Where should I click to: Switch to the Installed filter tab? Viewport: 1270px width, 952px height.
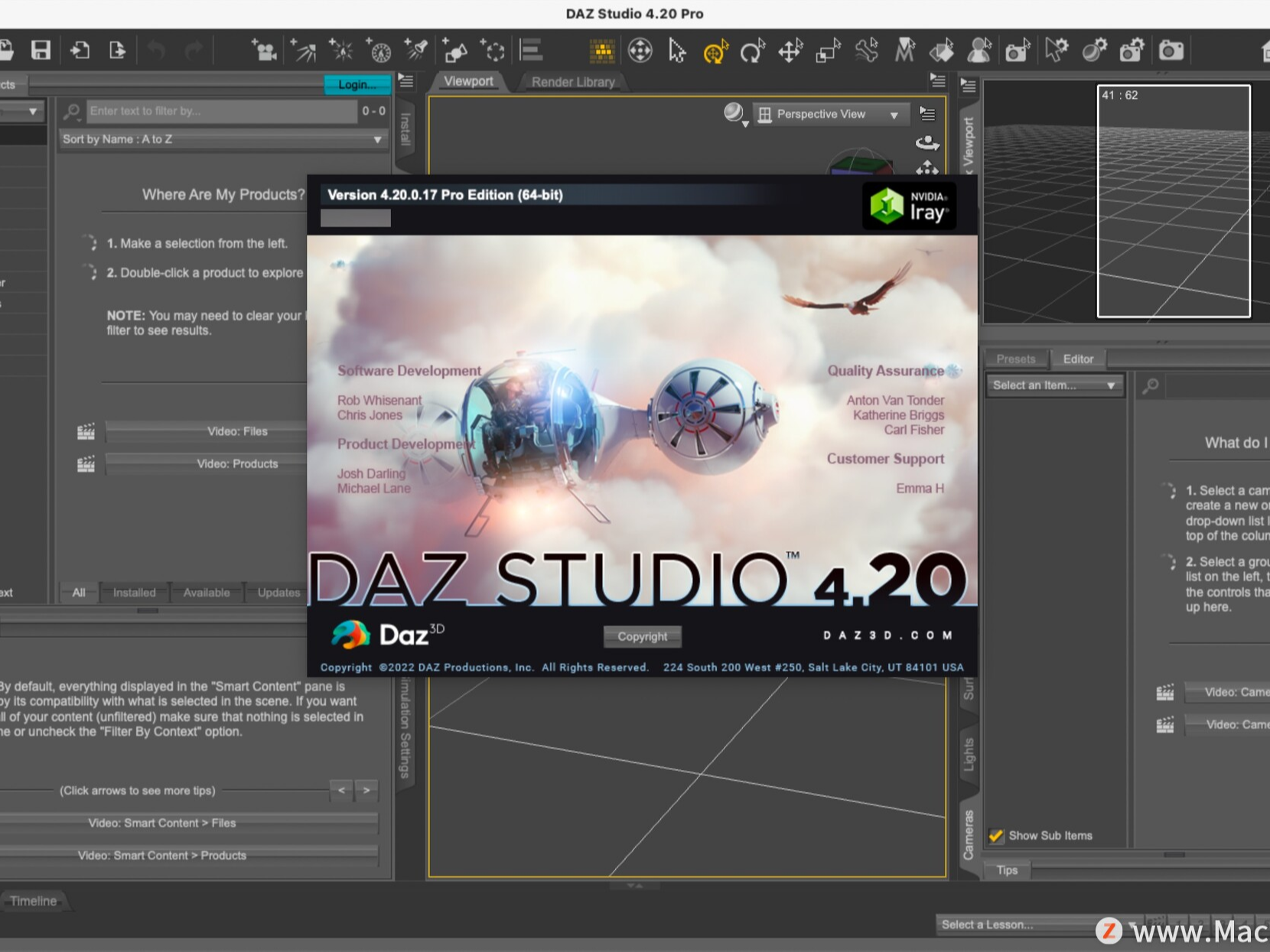point(133,592)
